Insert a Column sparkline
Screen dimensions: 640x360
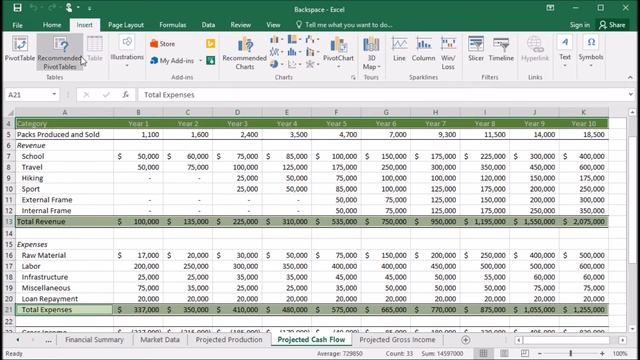423,49
